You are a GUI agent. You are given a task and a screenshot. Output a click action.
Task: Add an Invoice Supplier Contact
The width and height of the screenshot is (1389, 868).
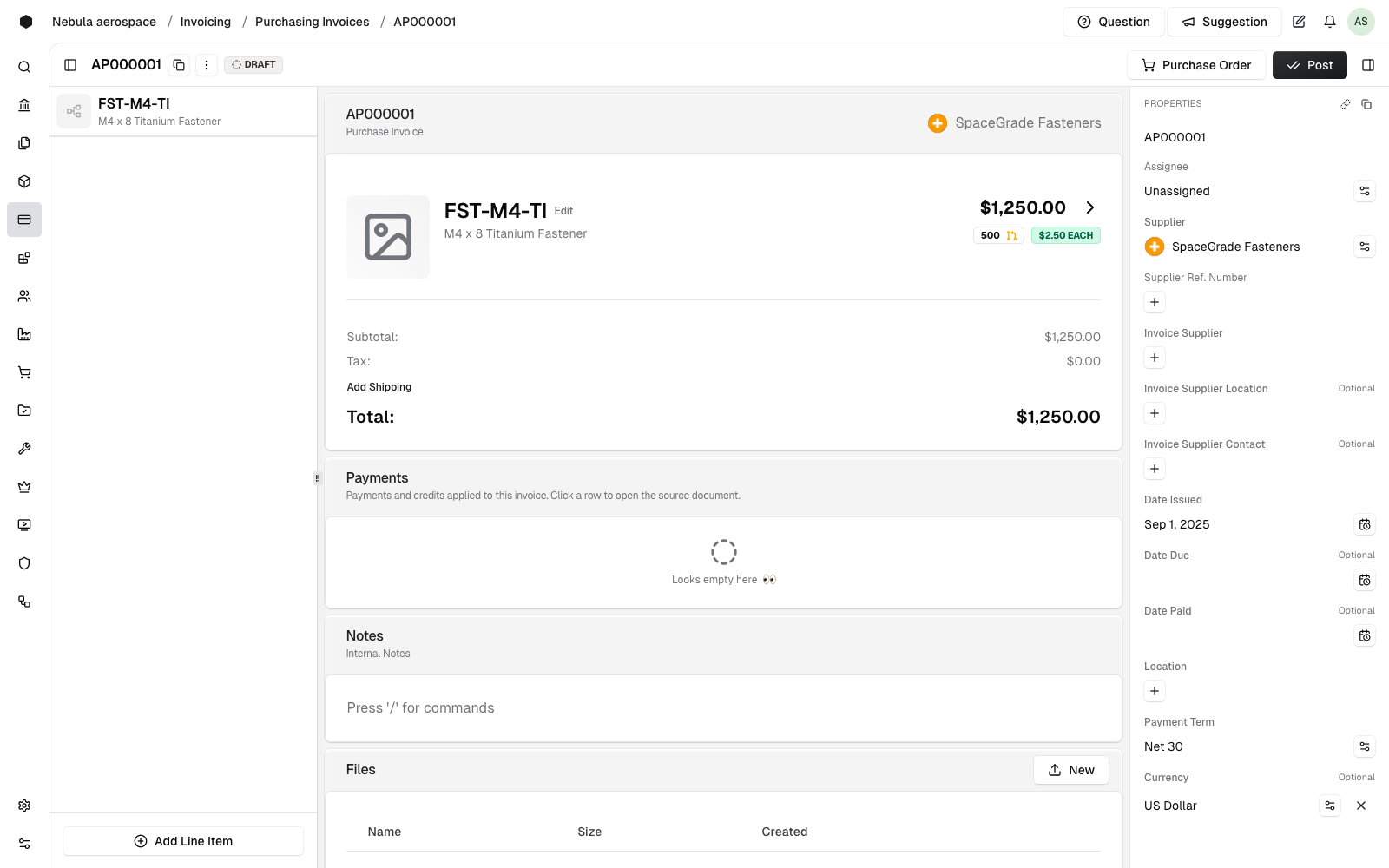1155,469
